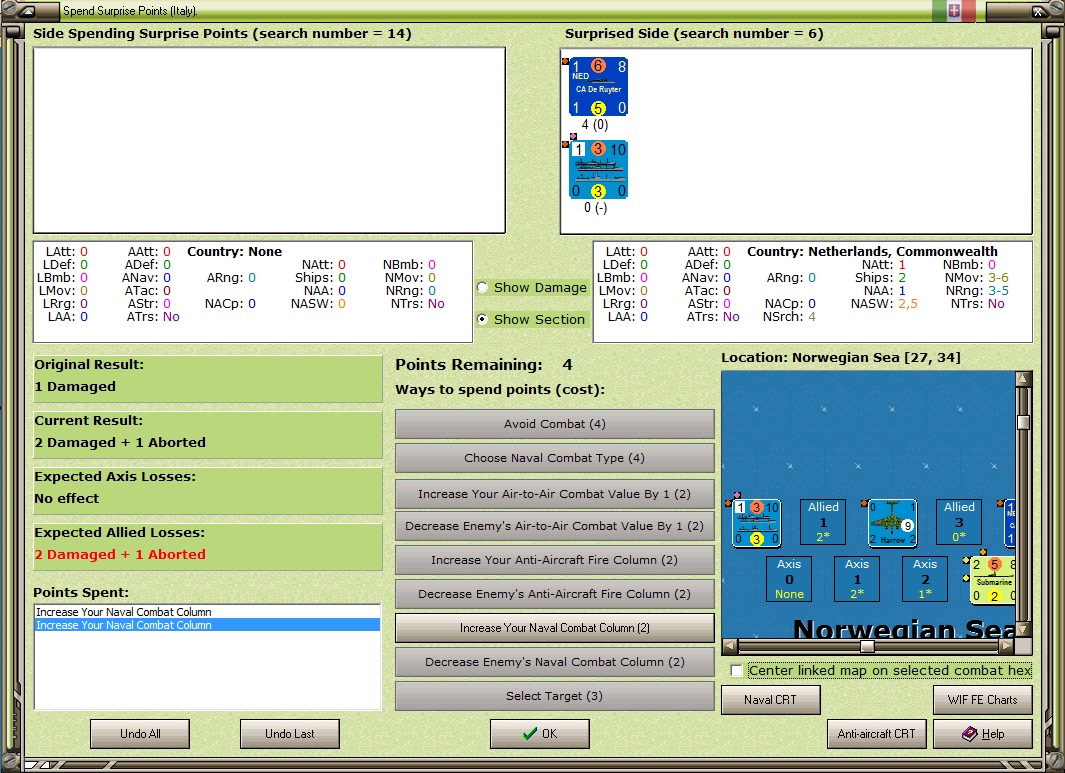1065x773 pixels.
Task: Click the map scroll down arrow
Action: click(1023, 630)
